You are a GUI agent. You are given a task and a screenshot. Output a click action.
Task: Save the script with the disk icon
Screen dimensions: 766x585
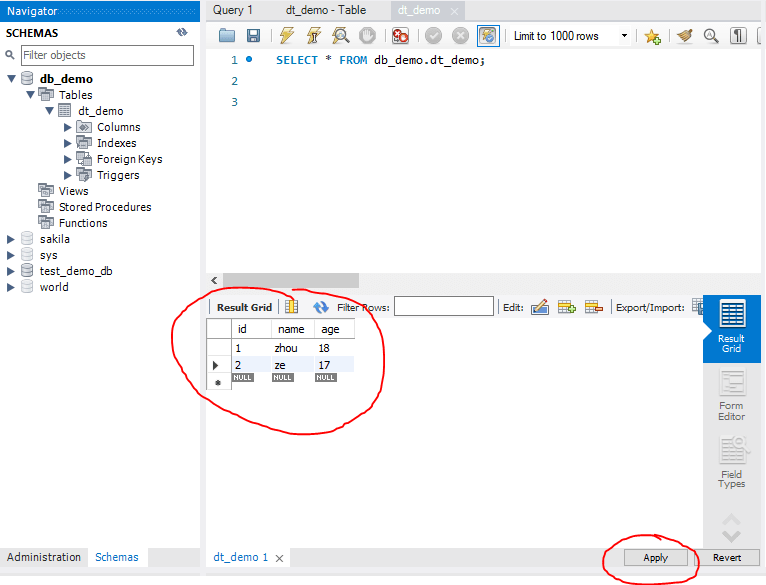[x=253, y=36]
